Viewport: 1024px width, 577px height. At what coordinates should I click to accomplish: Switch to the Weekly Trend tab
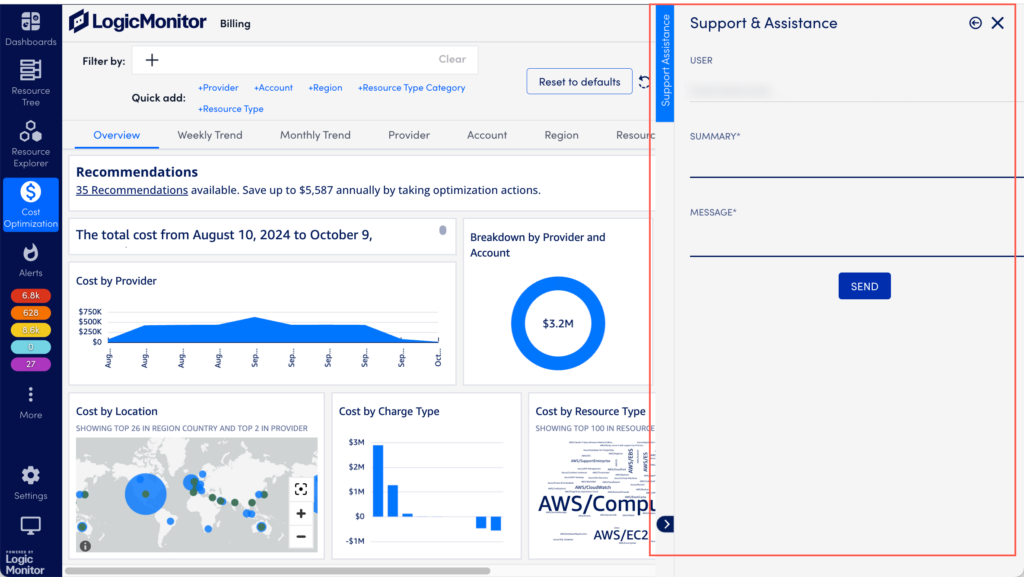pos(209,134)
